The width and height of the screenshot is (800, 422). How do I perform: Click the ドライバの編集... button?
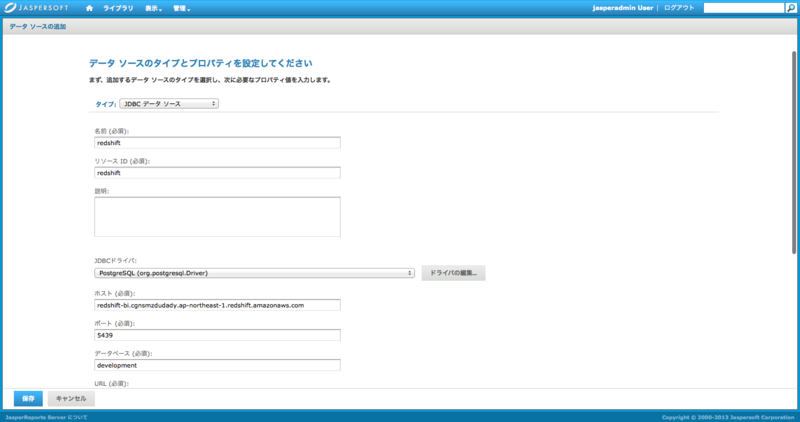tap(453, 273)
